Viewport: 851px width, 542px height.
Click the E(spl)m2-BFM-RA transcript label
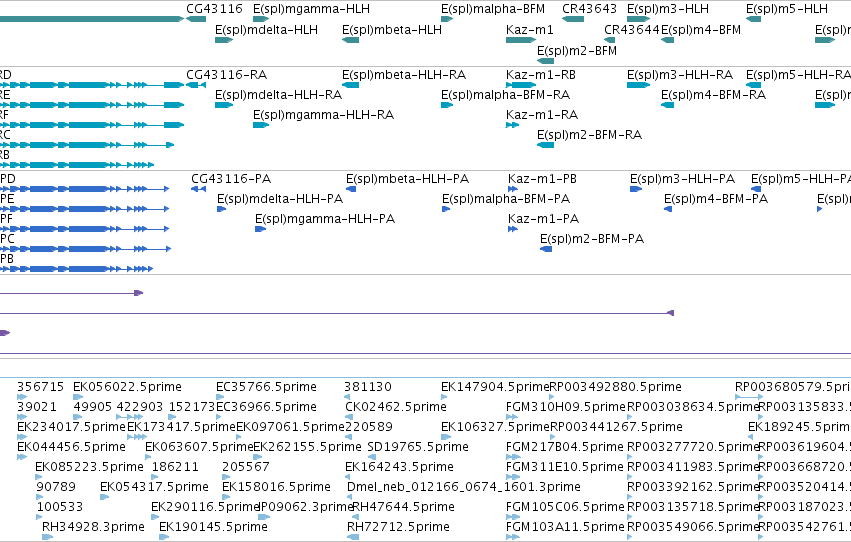(589, 135)
